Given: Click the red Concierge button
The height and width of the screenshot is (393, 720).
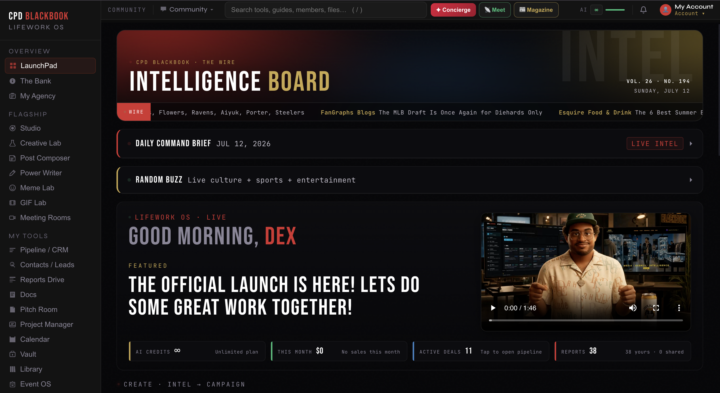Looking at the screenshot, I should [453, 10].
